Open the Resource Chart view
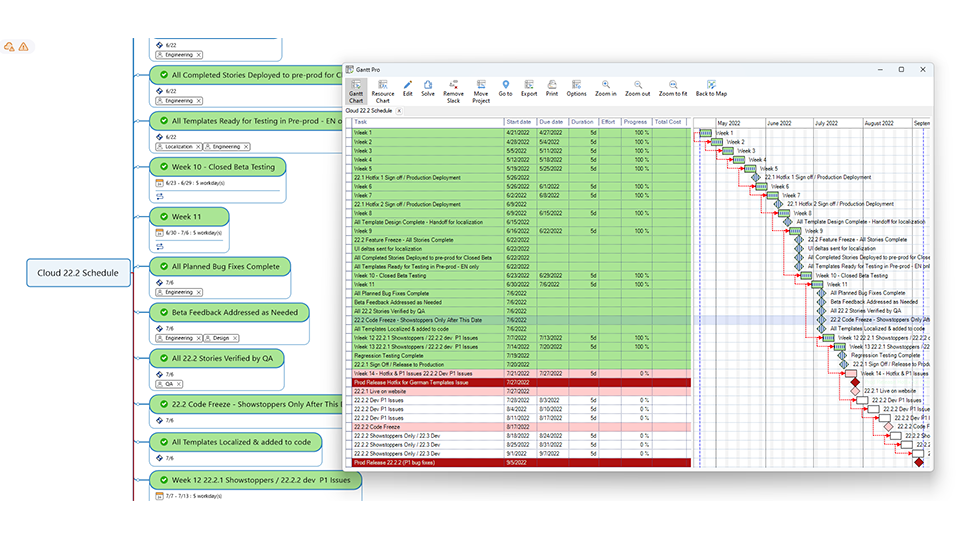Screen dimensions: 960x540 [x=383, y=91]
